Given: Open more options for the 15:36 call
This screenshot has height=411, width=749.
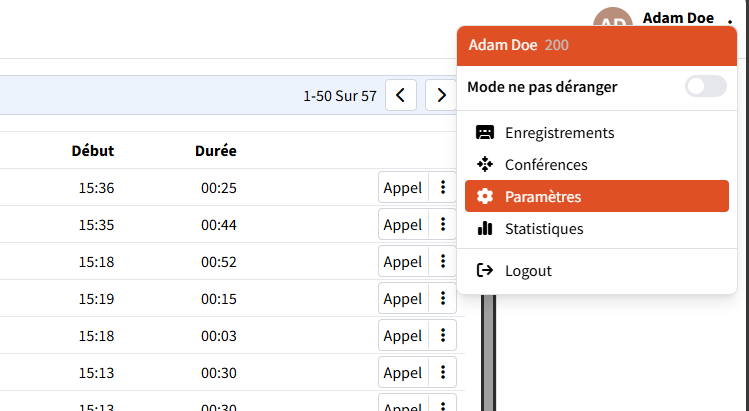Looking at the screenshot, I should click(442, 188).
